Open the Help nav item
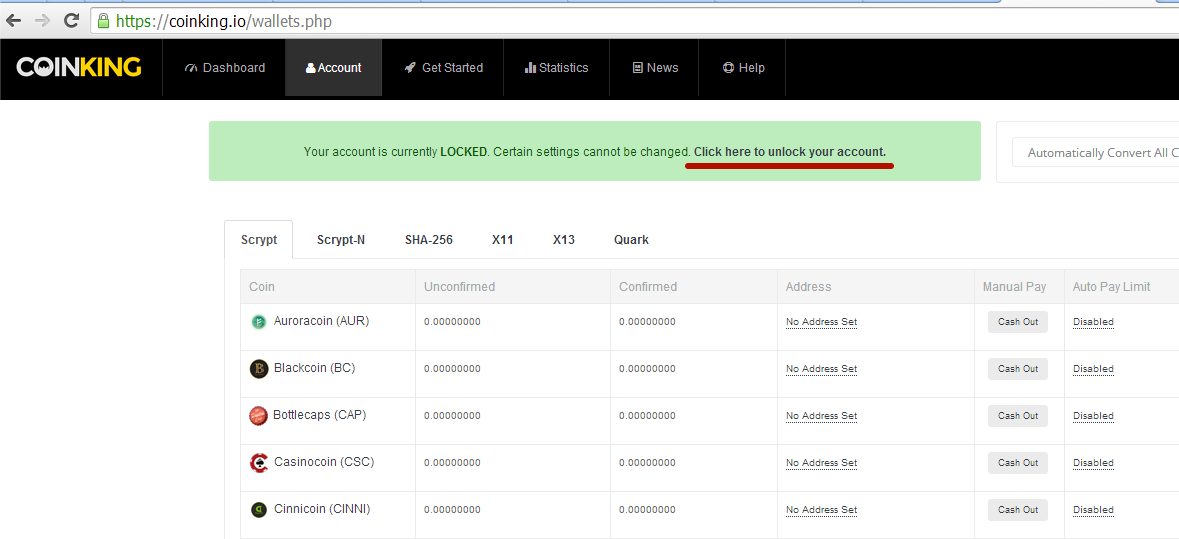The height and width of the screenshot is (539, 1179). (x=743, y=68)
